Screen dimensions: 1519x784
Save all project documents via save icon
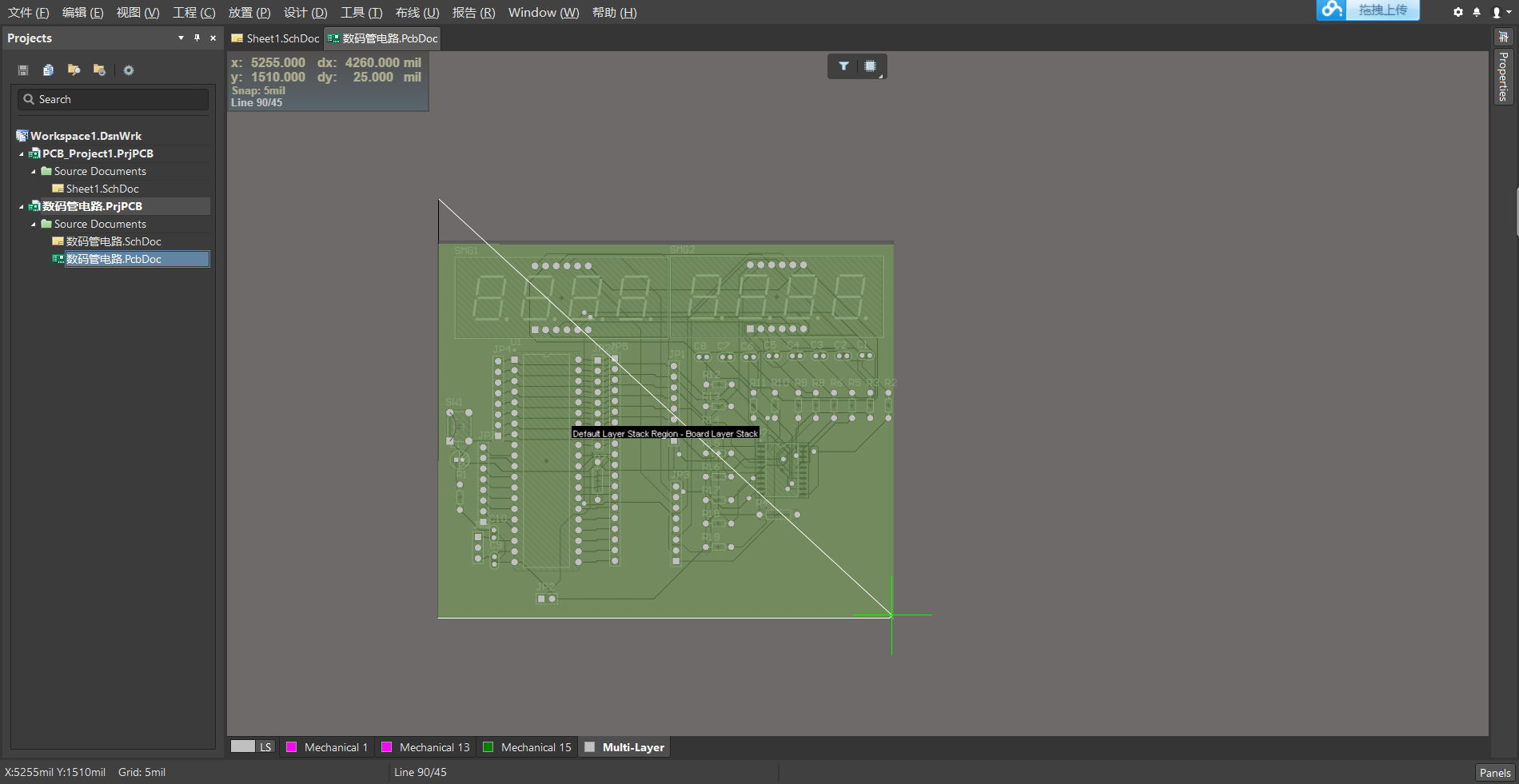tap(22, 70)
